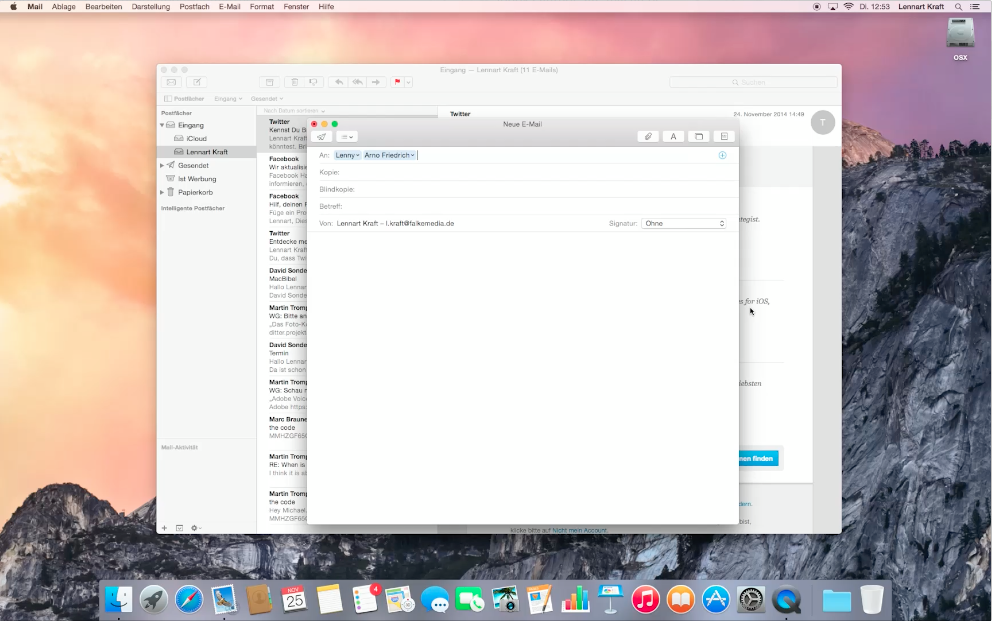
Task: Open Postfach menu
Action: (x=194, y=6)
